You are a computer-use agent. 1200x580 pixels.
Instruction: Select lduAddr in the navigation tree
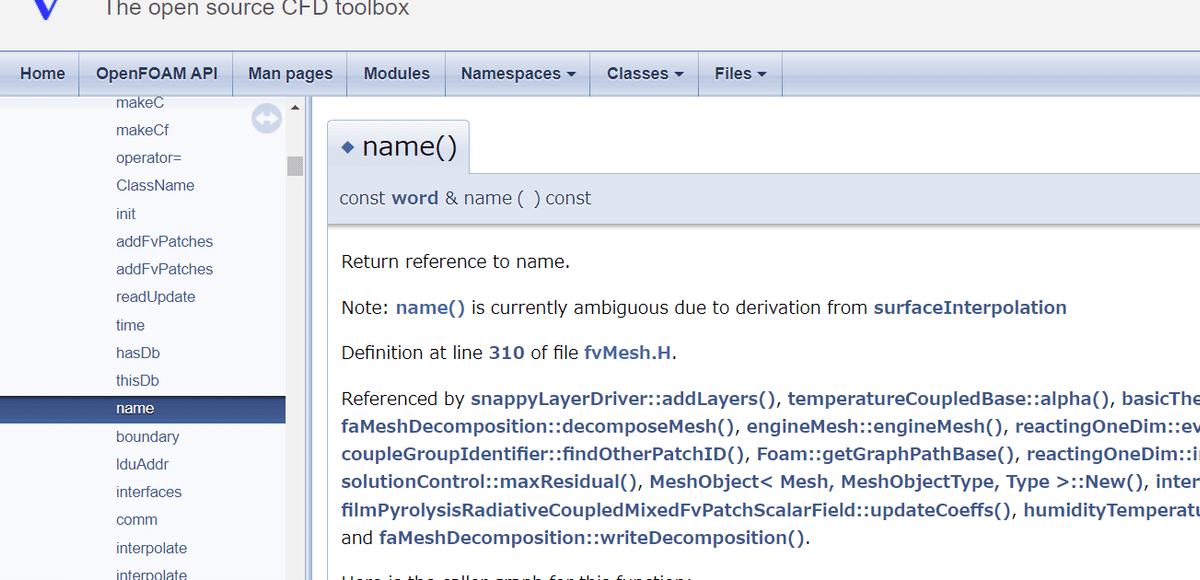pos(142,464)
